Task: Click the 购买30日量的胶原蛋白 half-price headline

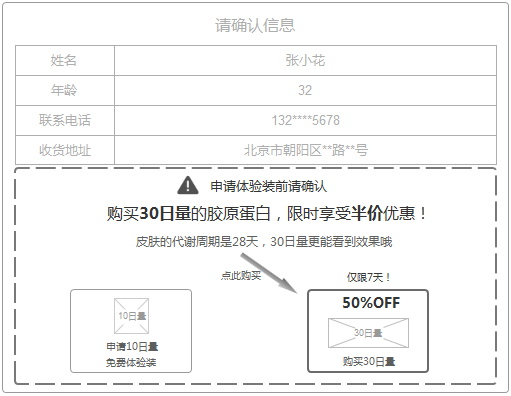Action: coord(266,213)
